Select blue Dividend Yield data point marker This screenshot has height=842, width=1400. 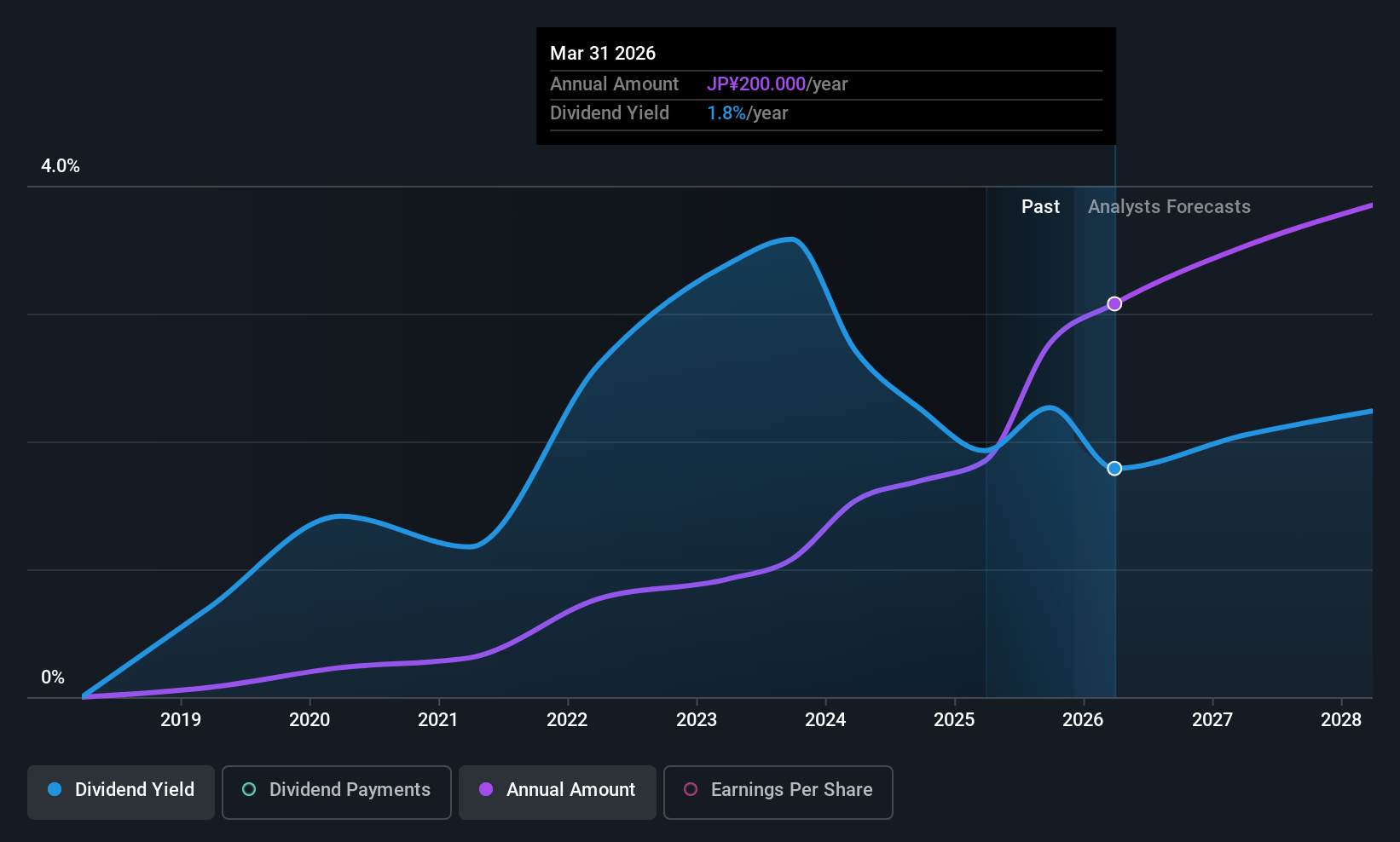(x=1114, y=469)
